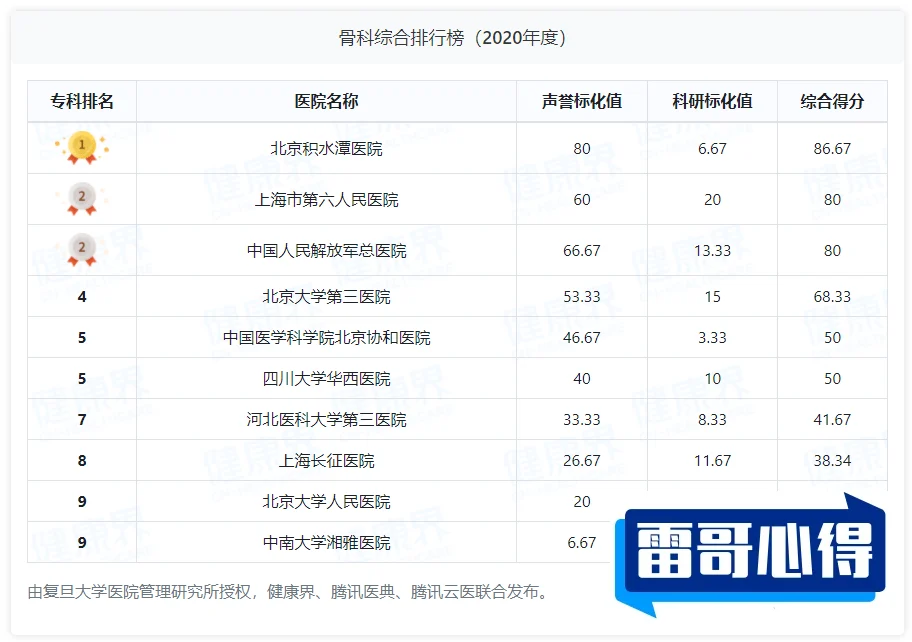The height and width of the screenshot is (642, 912).
Task: Click reputation value 46.67
Action: 582,338
